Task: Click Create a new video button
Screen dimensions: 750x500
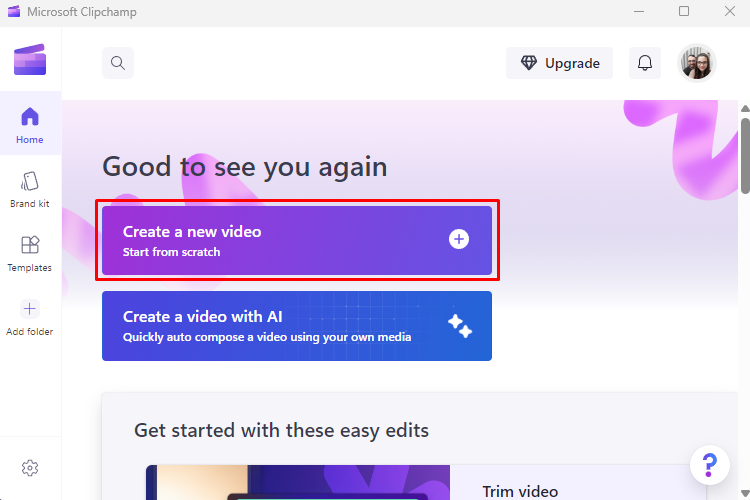Action: point(297,240)
